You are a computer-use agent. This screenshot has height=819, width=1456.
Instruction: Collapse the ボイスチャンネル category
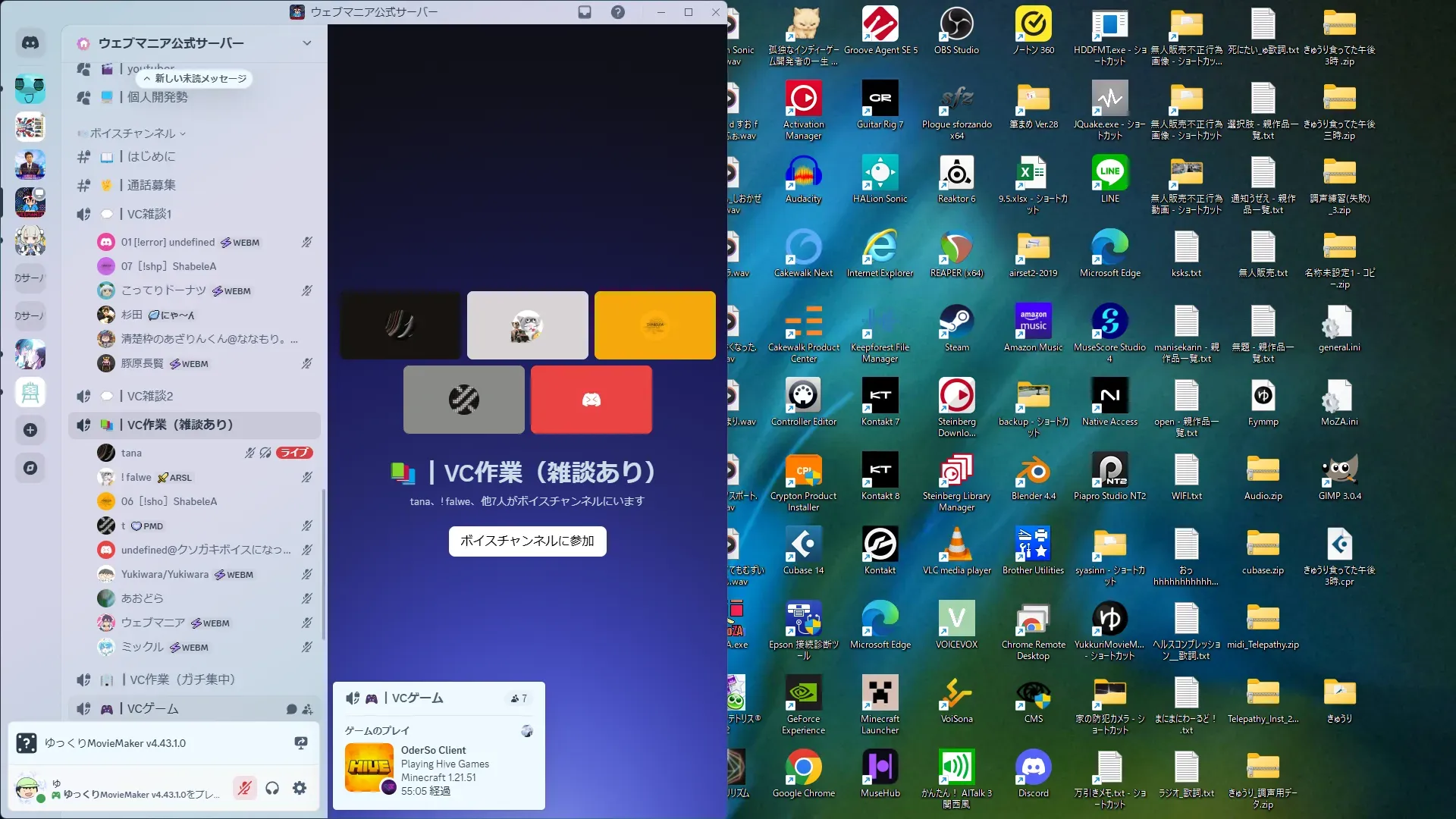[133, 133]
